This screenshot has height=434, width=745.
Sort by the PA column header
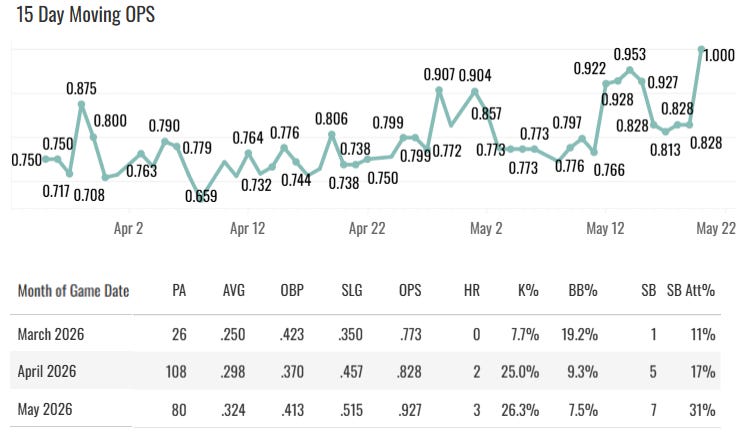point(179,290)
